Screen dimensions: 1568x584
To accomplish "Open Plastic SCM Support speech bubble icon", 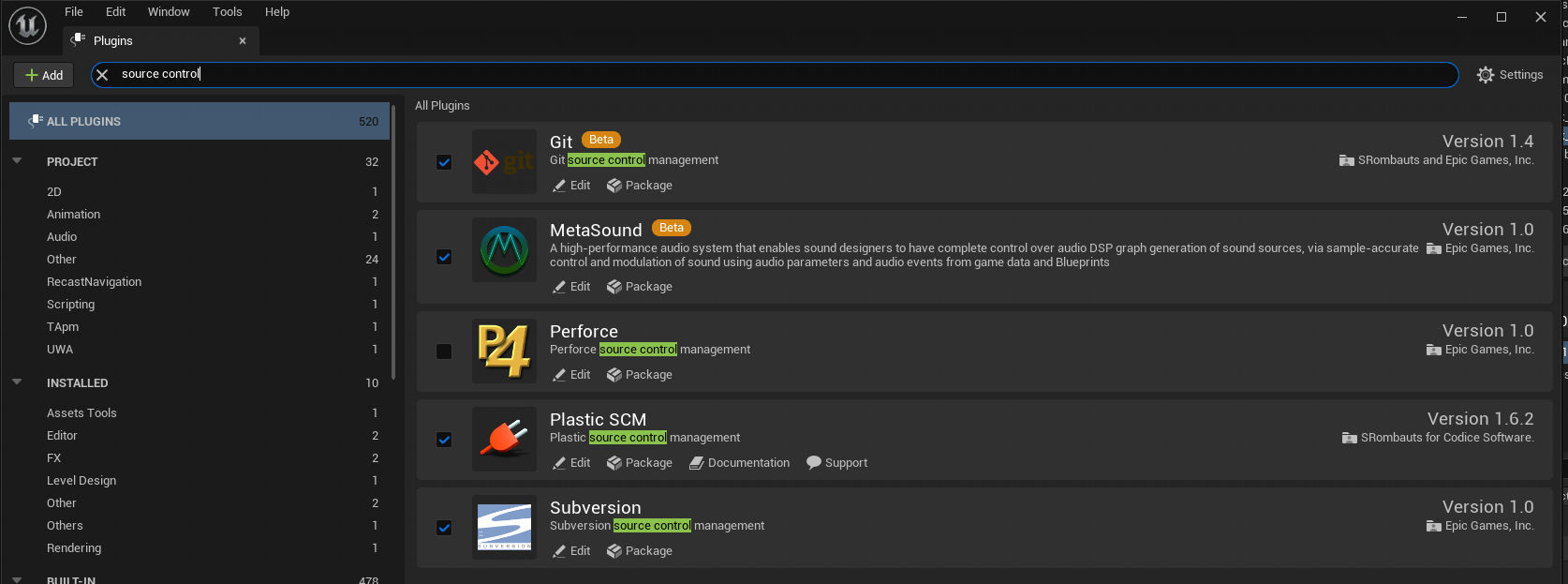I will tap(814, 462).
